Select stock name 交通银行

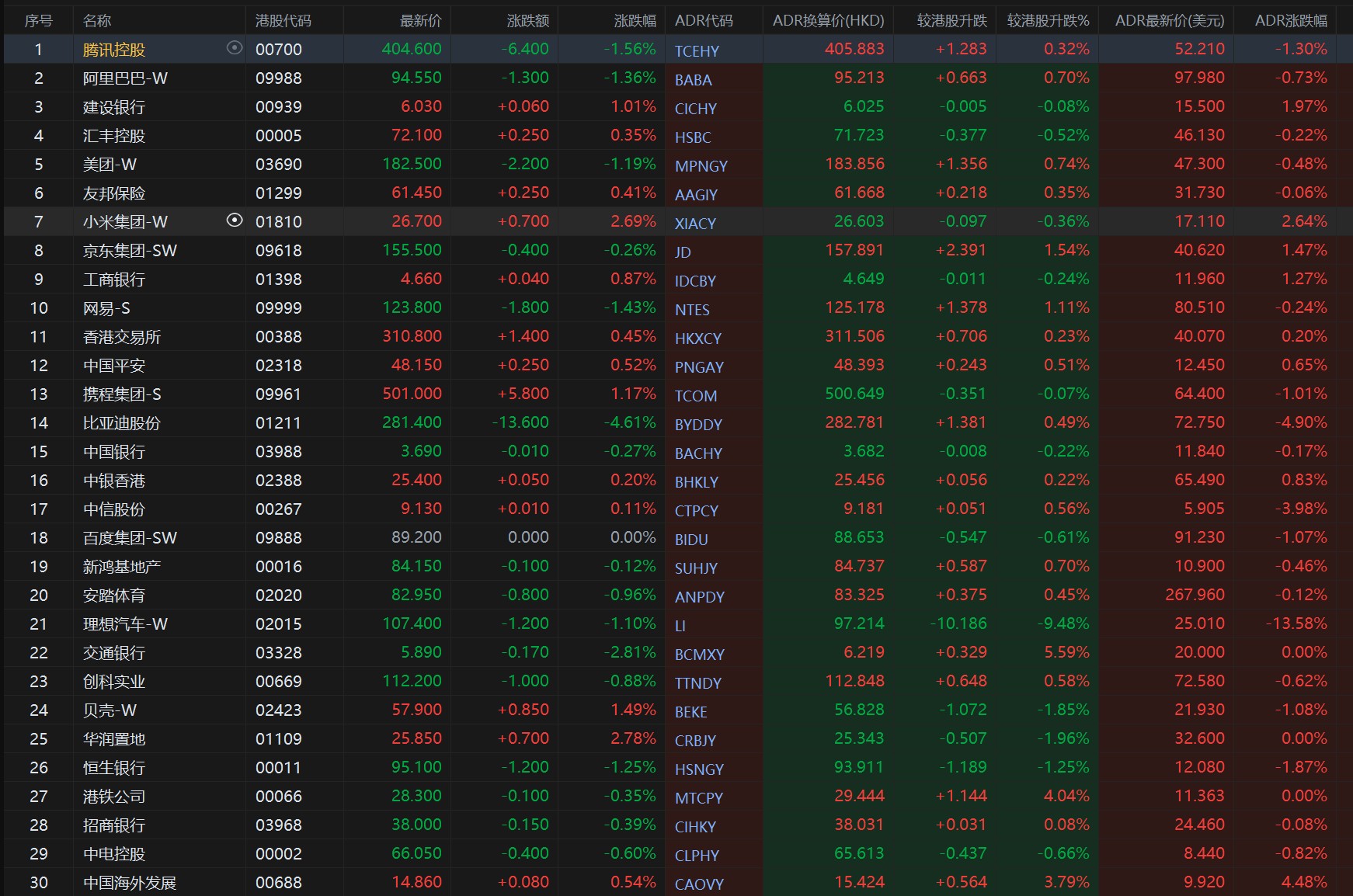coord(114,653)
